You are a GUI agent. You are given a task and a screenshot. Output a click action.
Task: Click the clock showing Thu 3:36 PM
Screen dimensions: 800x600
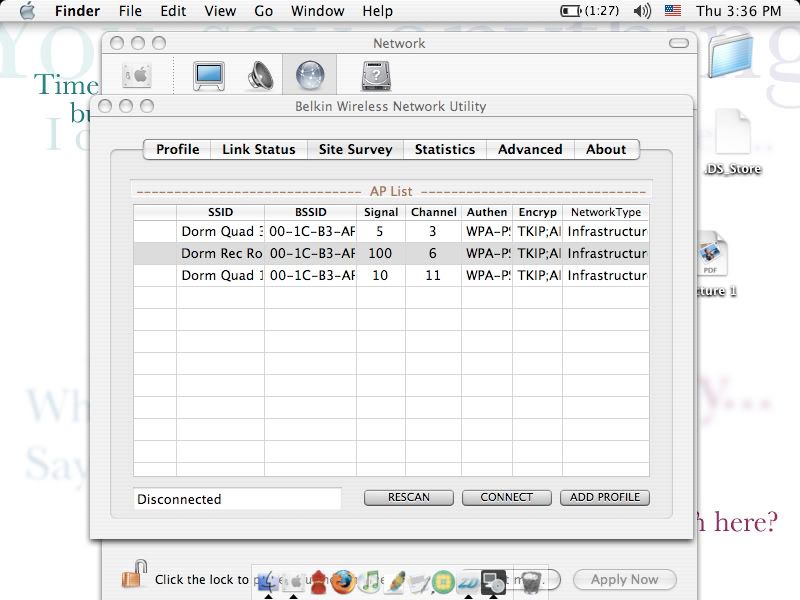[x=738, y=11]
